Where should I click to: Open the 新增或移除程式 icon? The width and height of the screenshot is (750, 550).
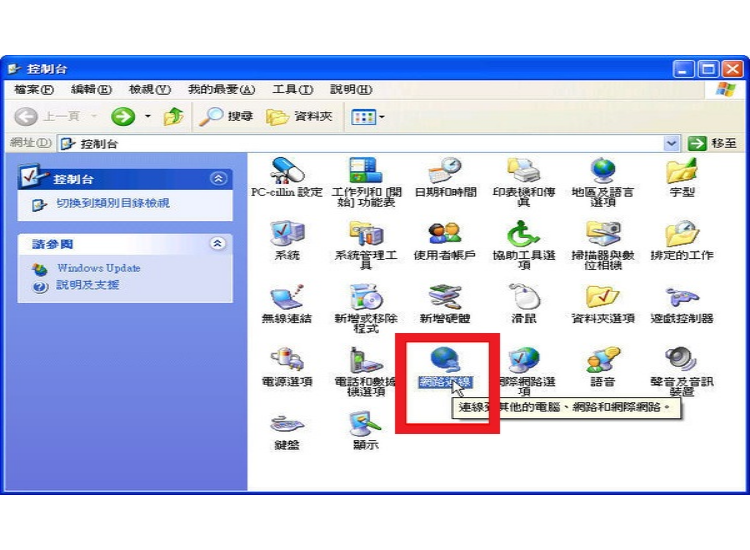tap(365, 300)
